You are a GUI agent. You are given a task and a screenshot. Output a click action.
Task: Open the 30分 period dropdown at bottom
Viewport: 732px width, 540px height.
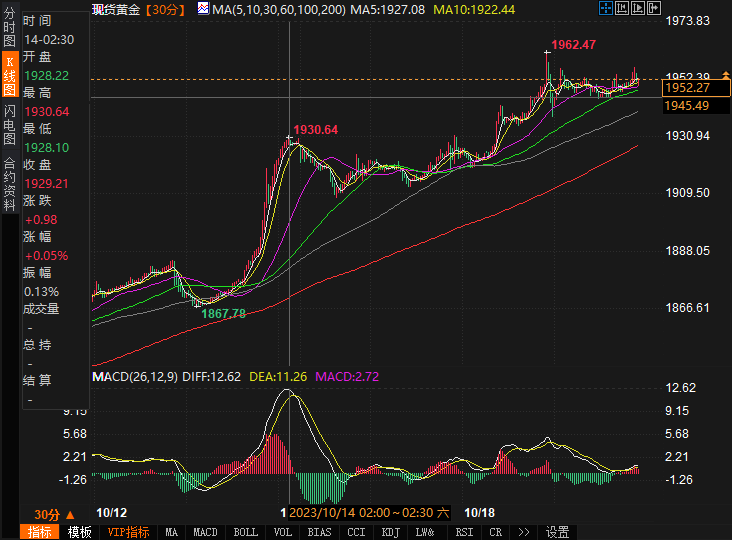point(52,513)
